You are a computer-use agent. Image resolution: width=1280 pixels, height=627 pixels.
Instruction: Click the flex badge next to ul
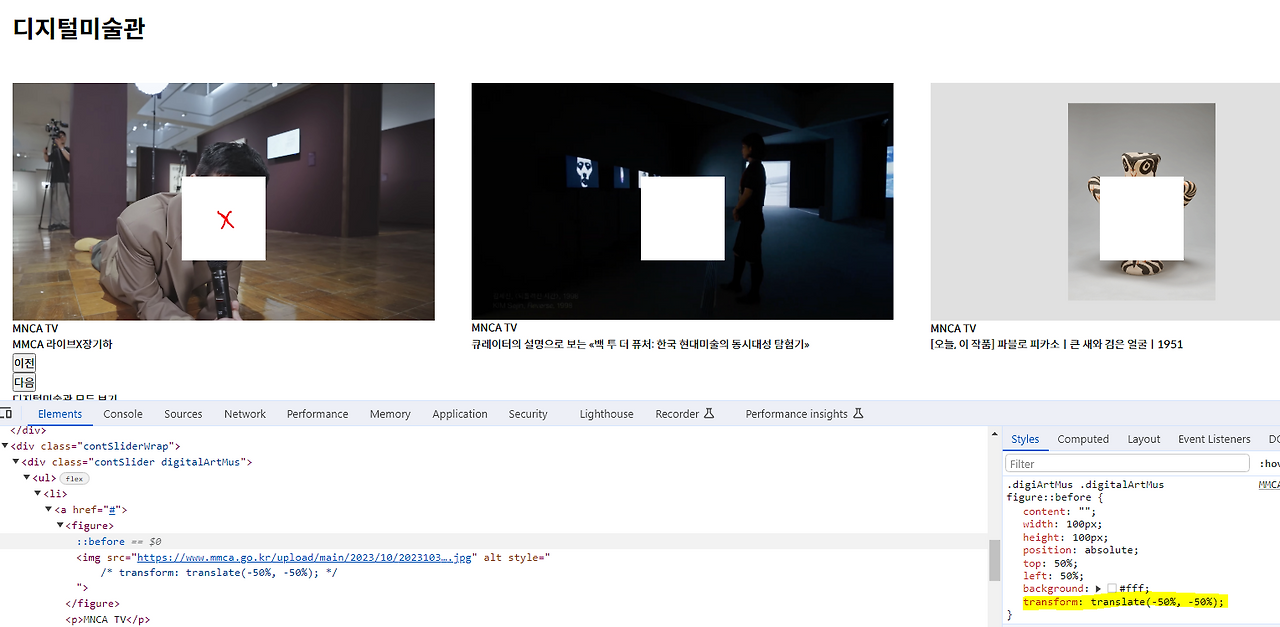75,478
